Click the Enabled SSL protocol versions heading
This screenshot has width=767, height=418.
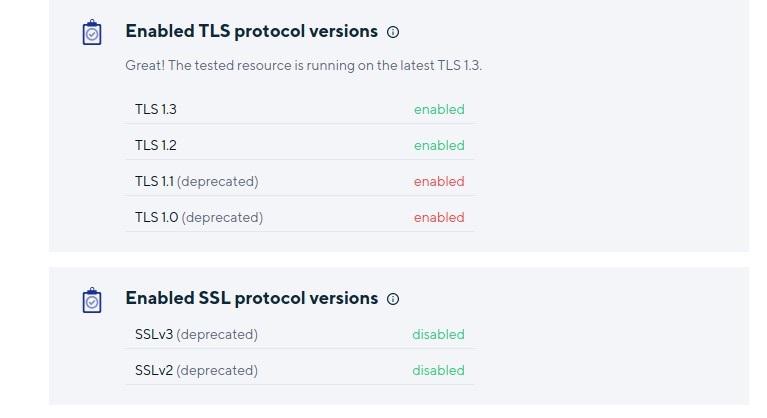pyautogui.click(x=251, y=299)
